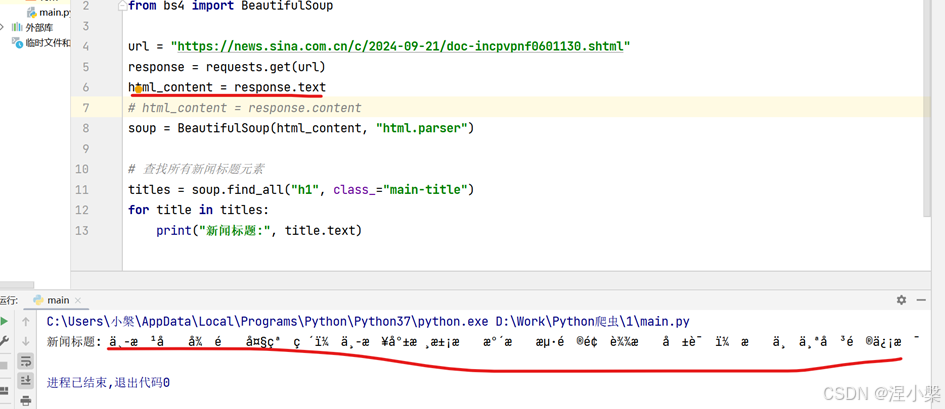The height and width of the screenshot is (409, 945).
Task: Click the 运行: panel label
Action: pyautogui.click(x=9, y=300)
